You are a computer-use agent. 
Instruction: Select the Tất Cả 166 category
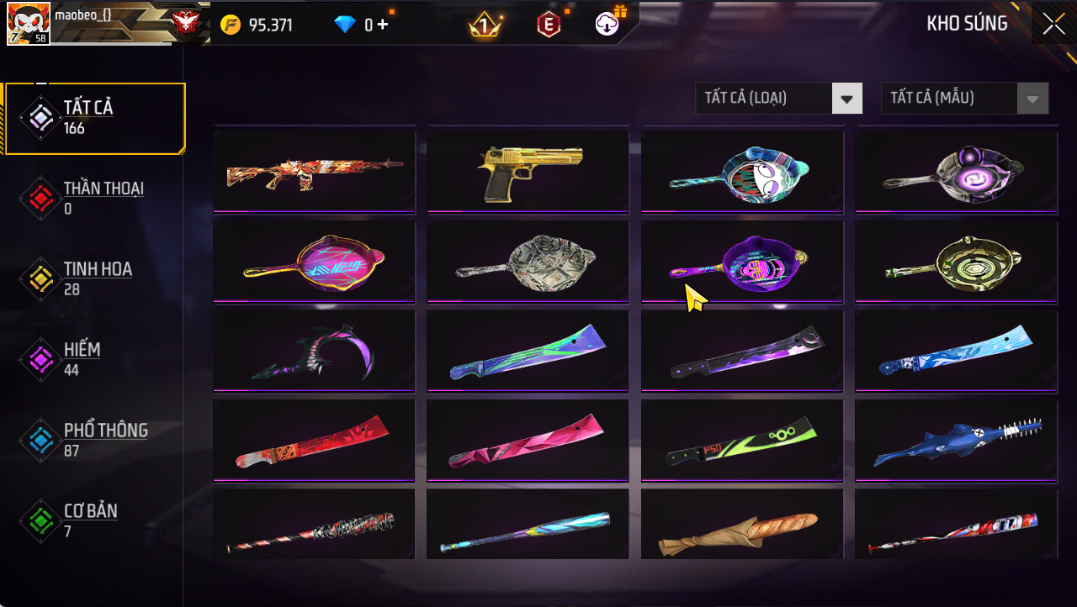(x=95, y=118)
